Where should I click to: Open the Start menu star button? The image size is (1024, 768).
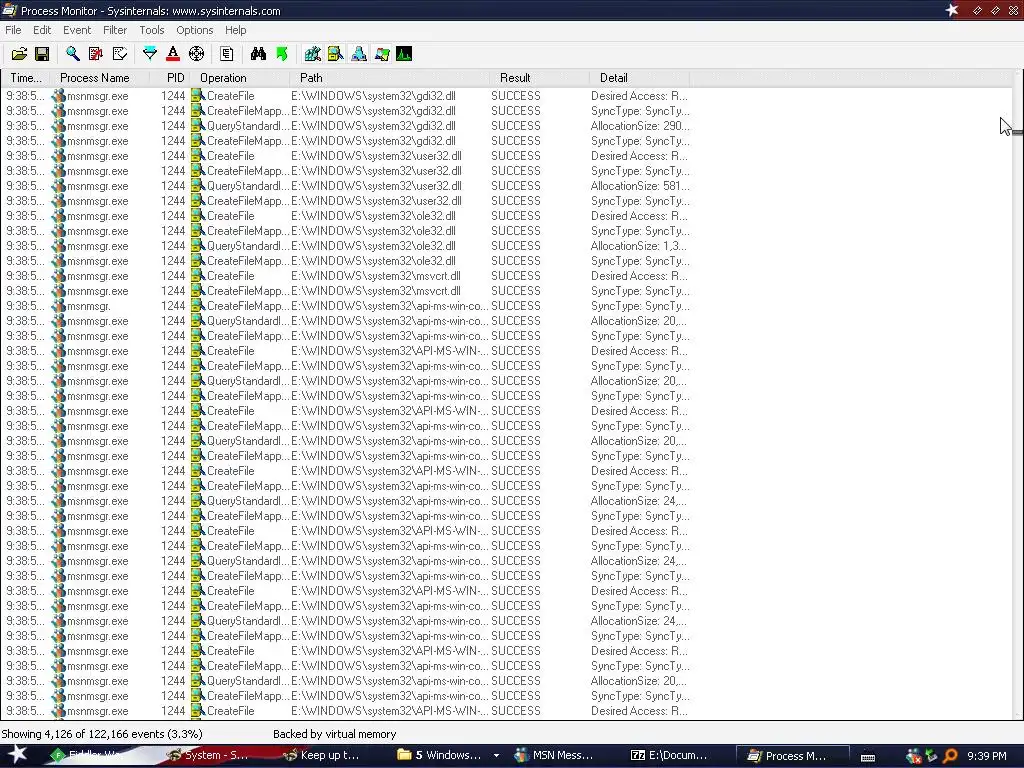click(x=17, y=755)
